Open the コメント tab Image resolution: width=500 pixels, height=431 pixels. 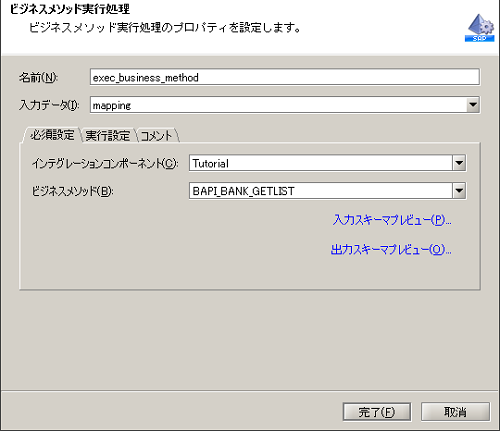[x=156, y=136]
